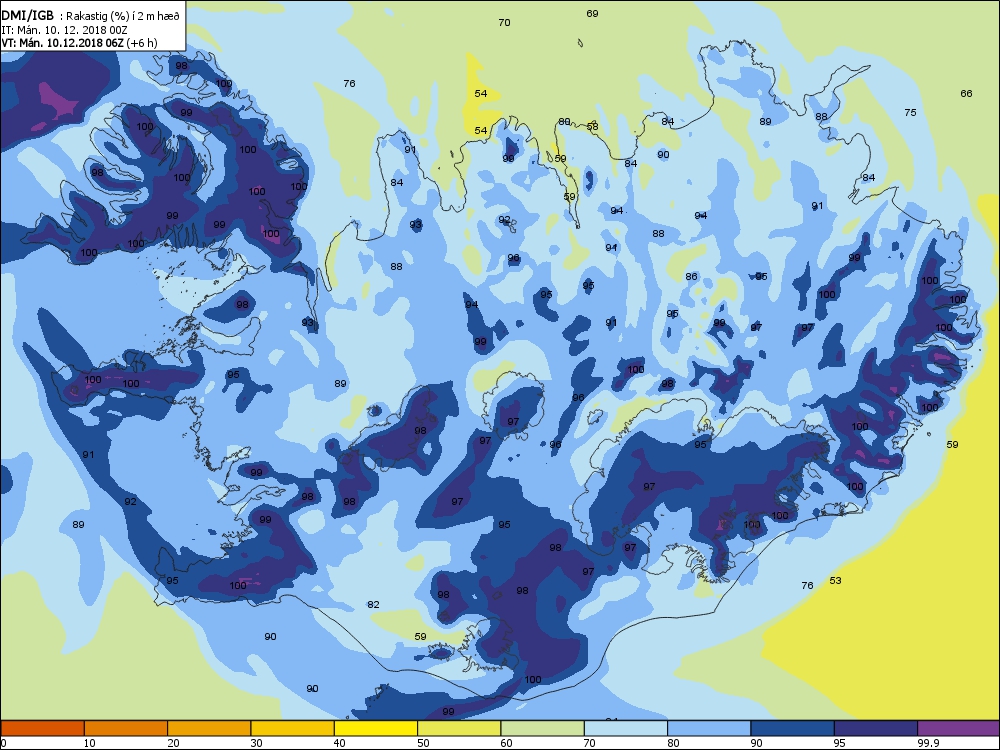Click the 'IT: Mán. 10. 12. 2018 00Z' line

(64, 30)
